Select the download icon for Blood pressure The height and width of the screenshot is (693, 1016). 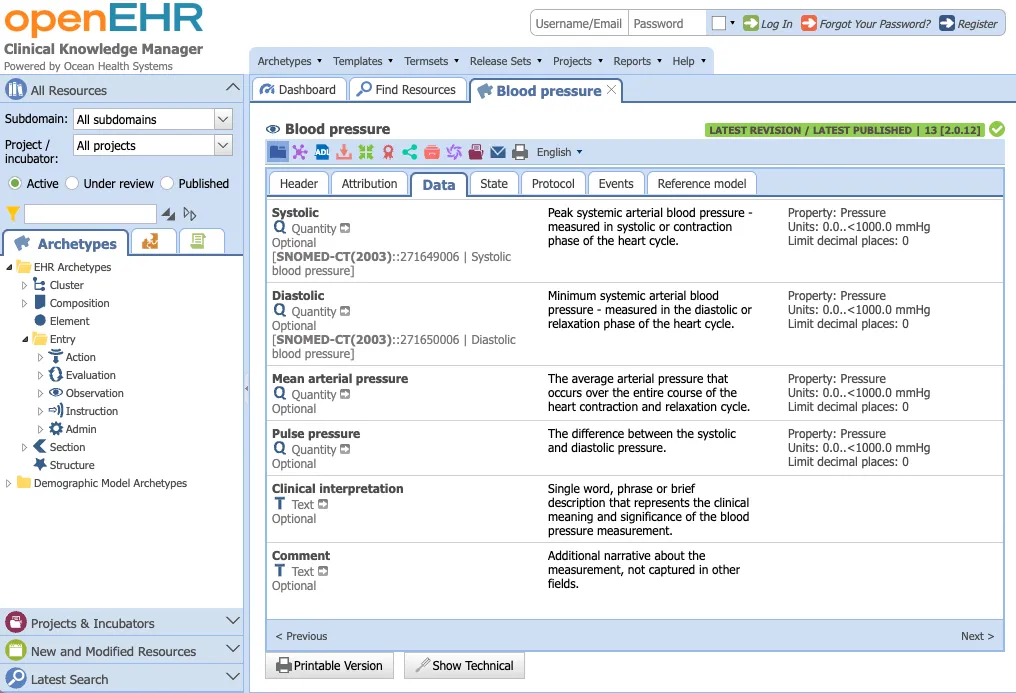click(343, 152)
